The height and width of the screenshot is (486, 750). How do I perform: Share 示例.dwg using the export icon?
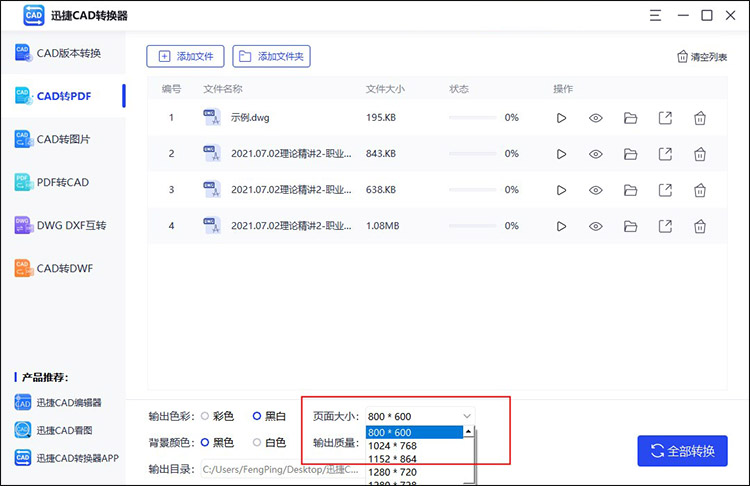click(665, 118)
